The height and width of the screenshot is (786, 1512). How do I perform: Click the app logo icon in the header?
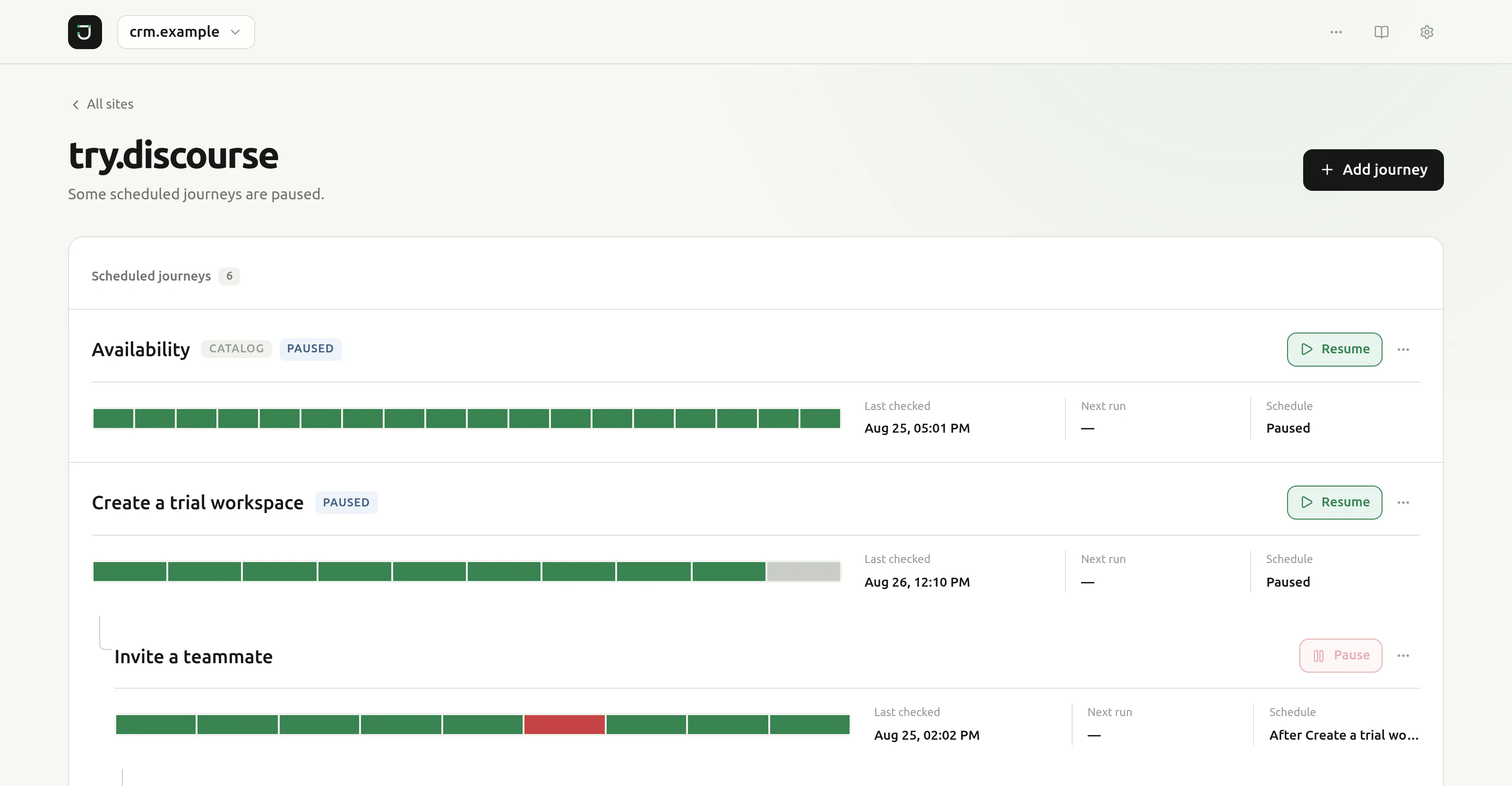[85, 32]
